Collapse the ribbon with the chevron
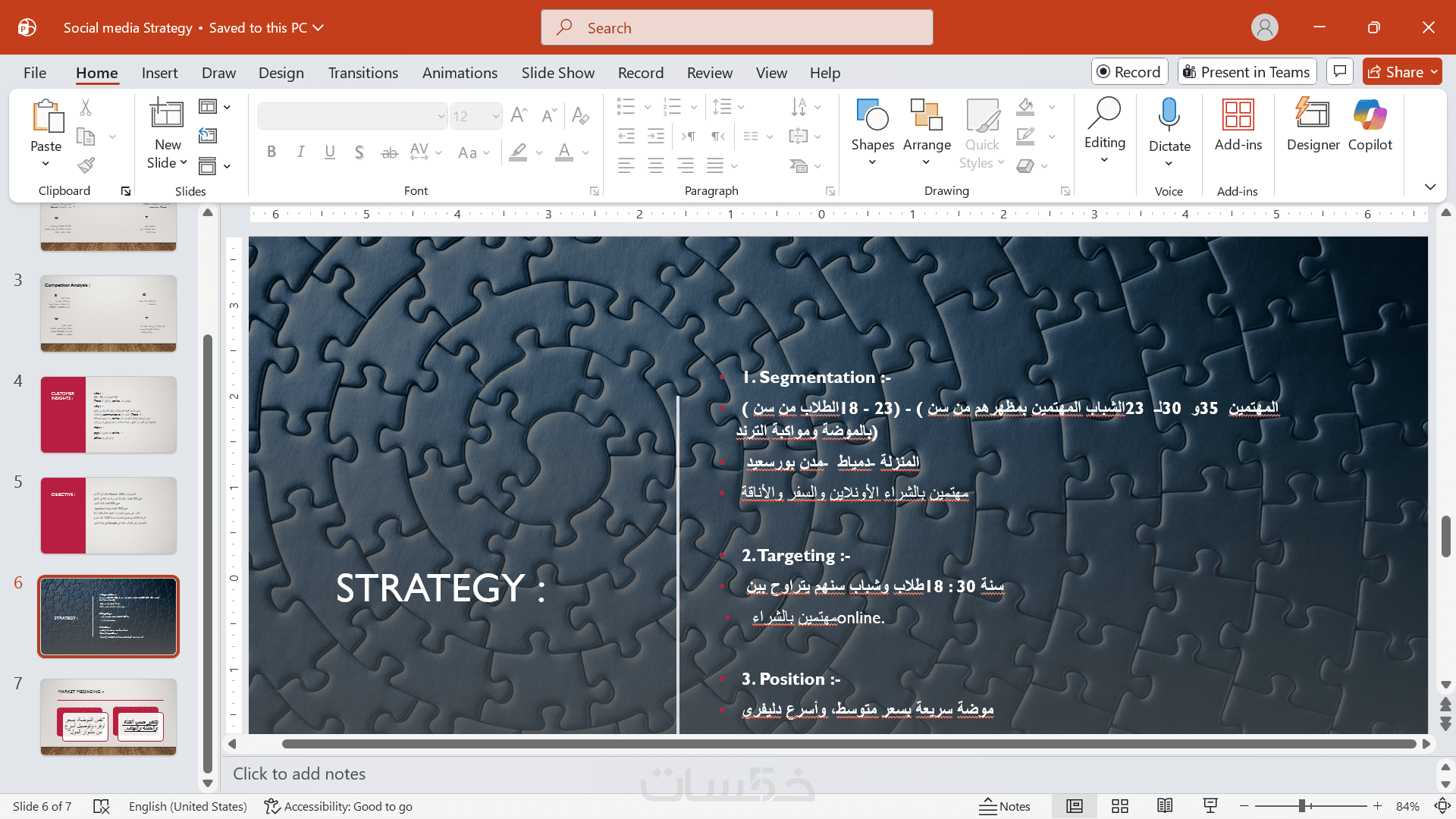The width and height of the screenshot is (1456, 819). [1429, 187]
